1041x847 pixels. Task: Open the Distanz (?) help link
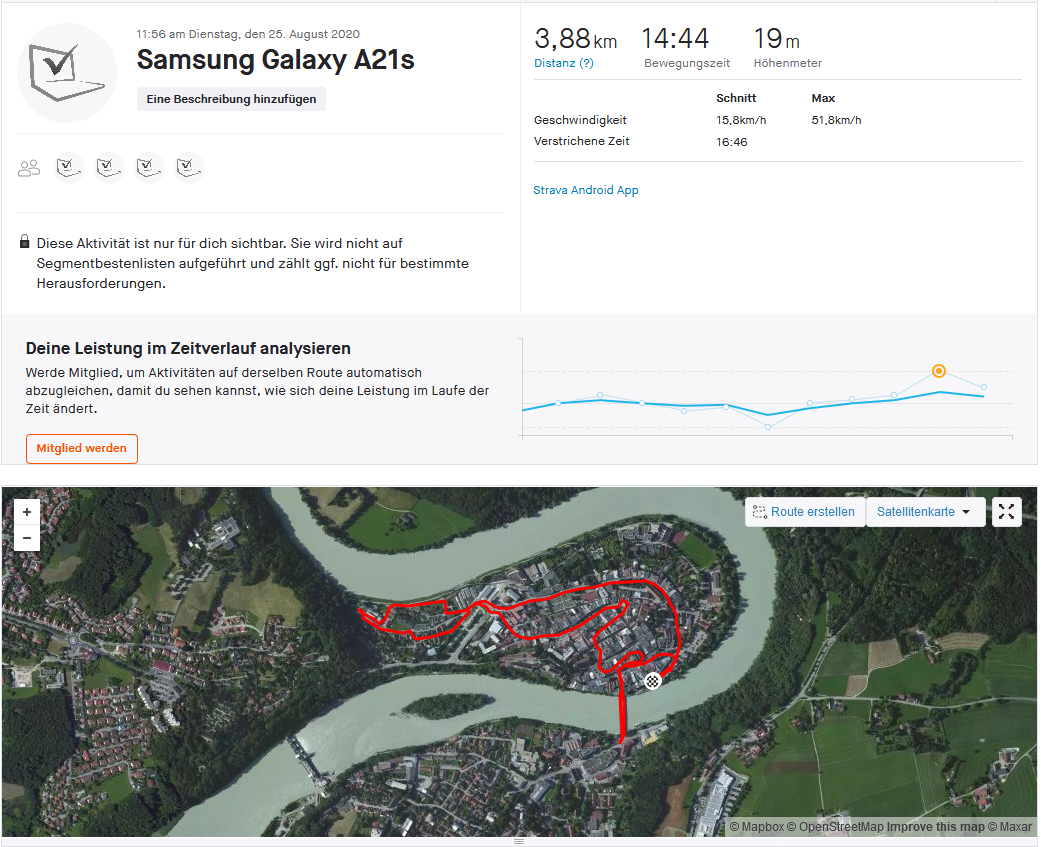[564, 63]
